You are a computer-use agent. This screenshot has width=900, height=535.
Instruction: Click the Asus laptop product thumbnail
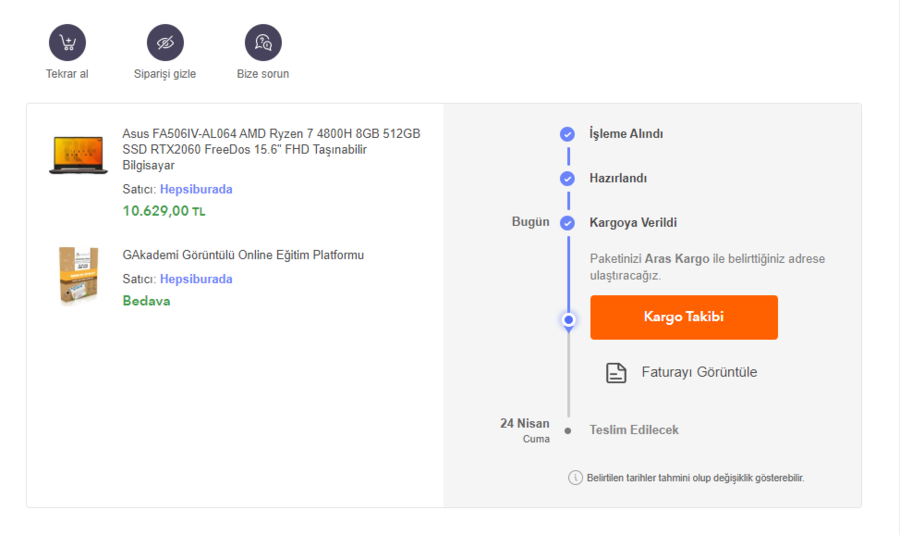coord(78,154)
